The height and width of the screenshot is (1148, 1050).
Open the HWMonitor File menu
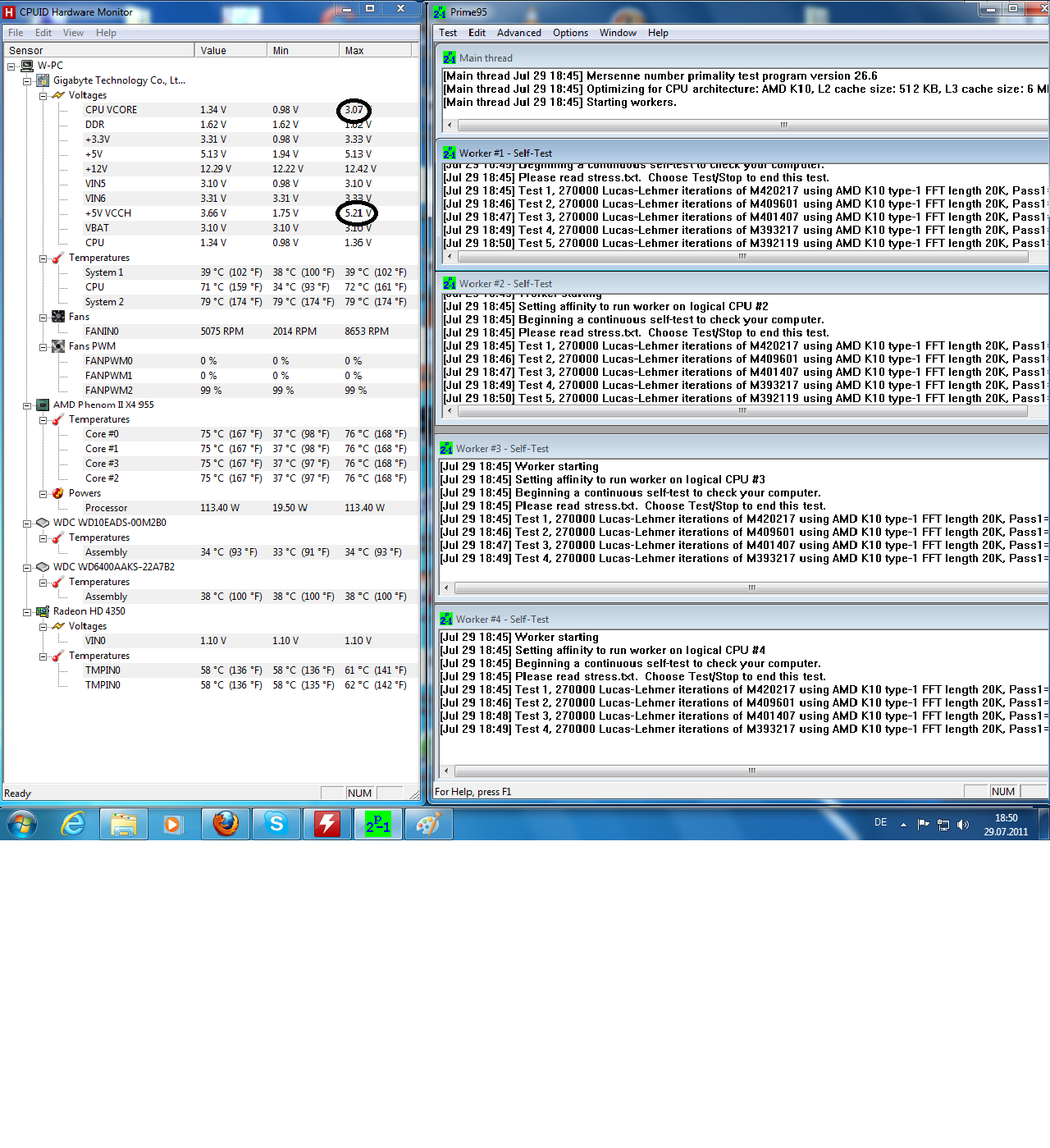tap(16, 33)
